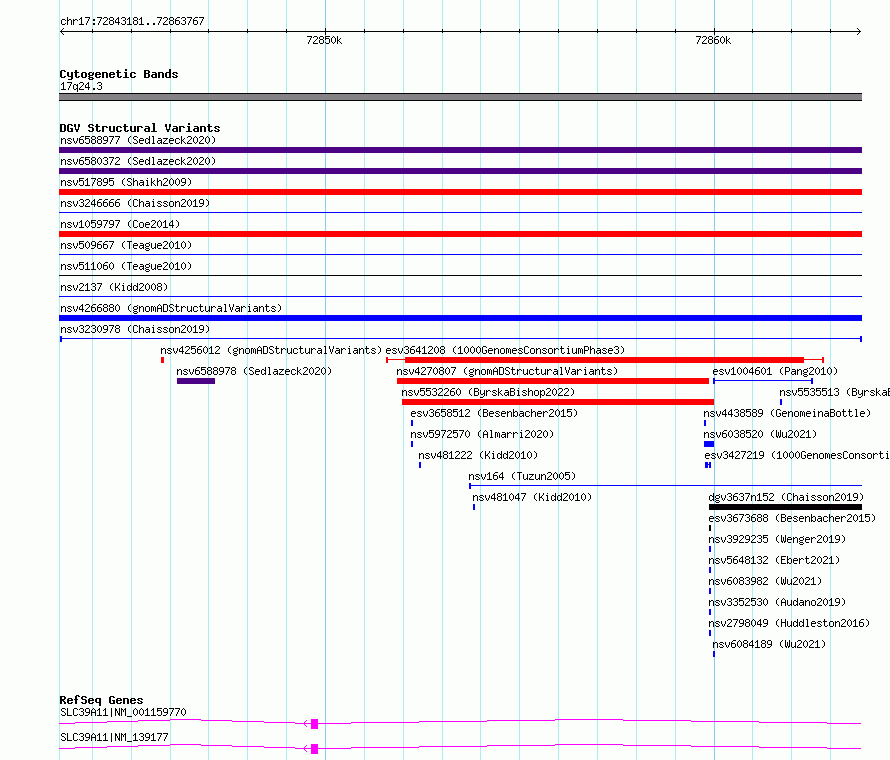Select nsv6083982 (Wu2021) label
Viewport: 890px width, 760px height.
[765, 581]
